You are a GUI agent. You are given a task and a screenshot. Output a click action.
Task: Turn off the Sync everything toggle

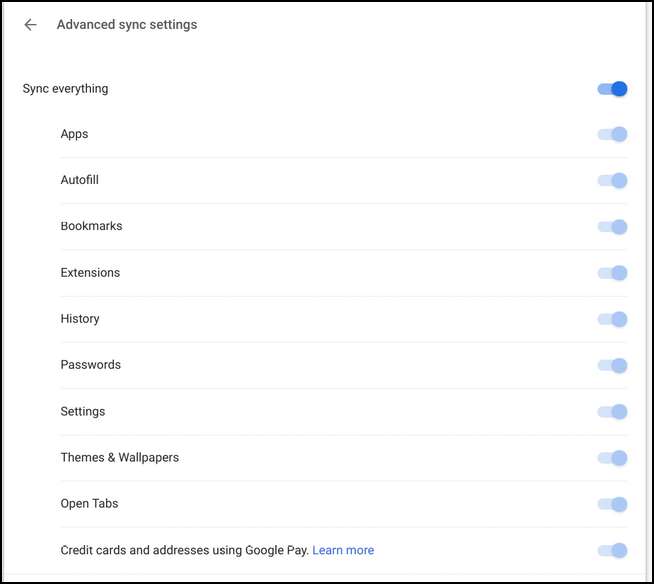coord(612,89)
